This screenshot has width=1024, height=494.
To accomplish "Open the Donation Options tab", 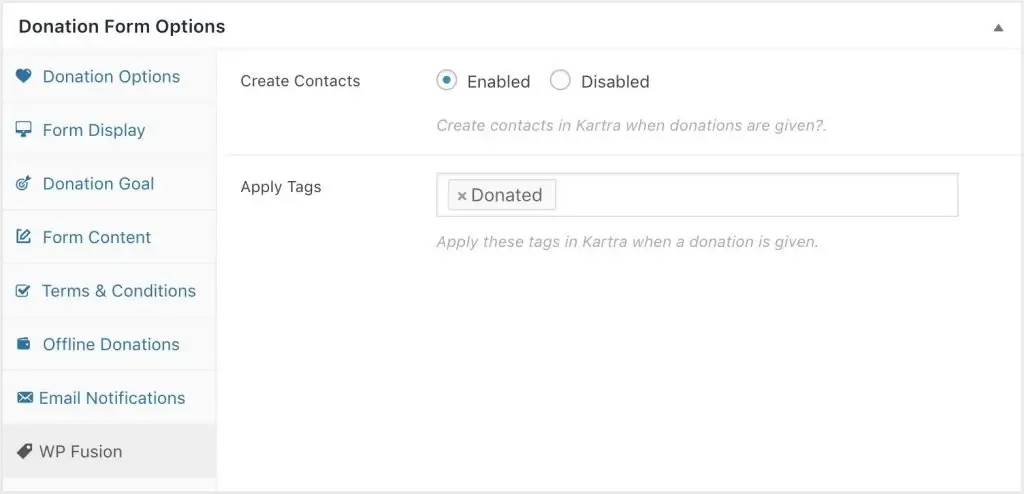I will [x=111, y=77].
